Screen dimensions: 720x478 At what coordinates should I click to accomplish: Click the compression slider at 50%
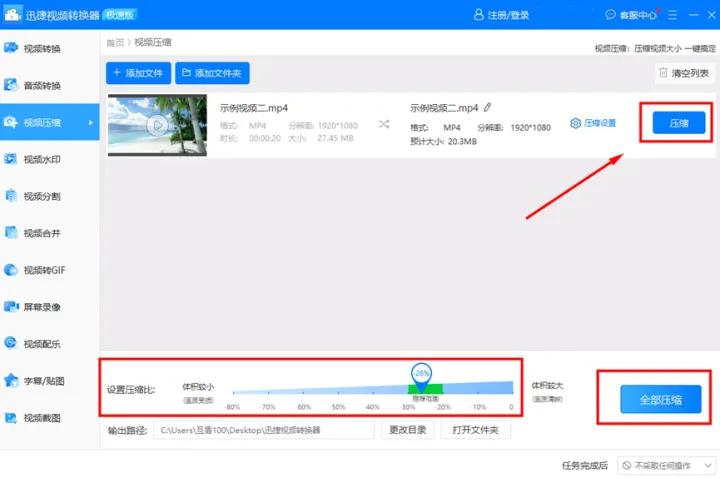click(x=338, y=391)
